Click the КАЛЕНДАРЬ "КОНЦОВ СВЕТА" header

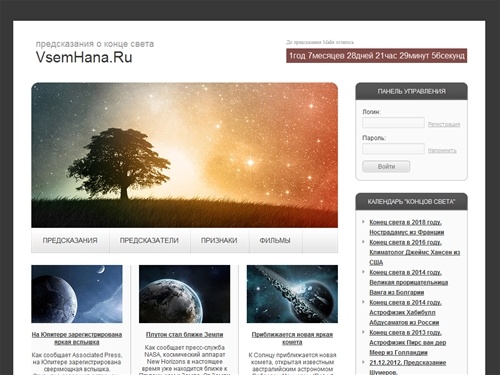pyautogui.click(x=411, y=202)
